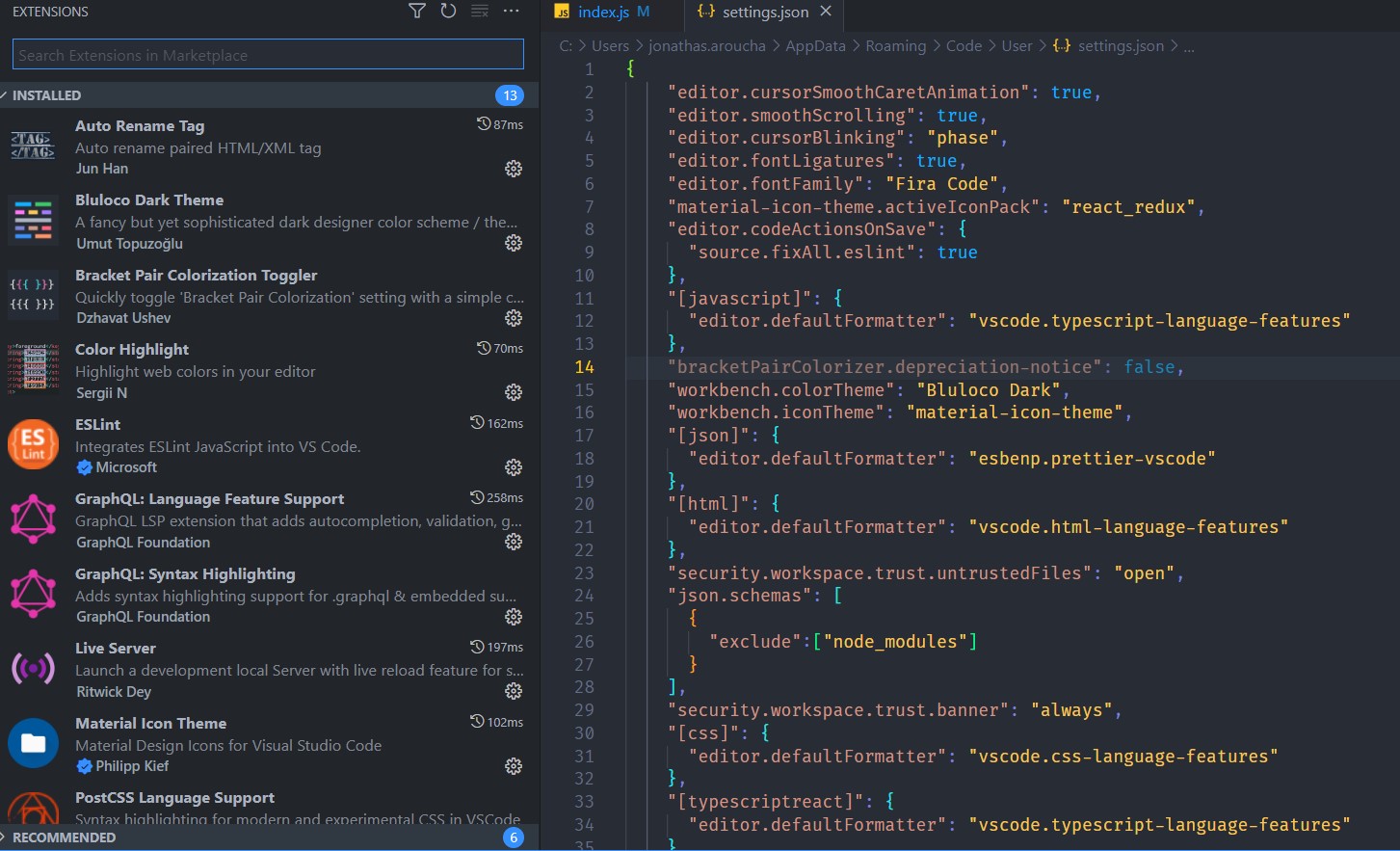Screen dimensions: 1400x851
Task: Open the manage gear for Live Server
Action: (x=514, y=691)
